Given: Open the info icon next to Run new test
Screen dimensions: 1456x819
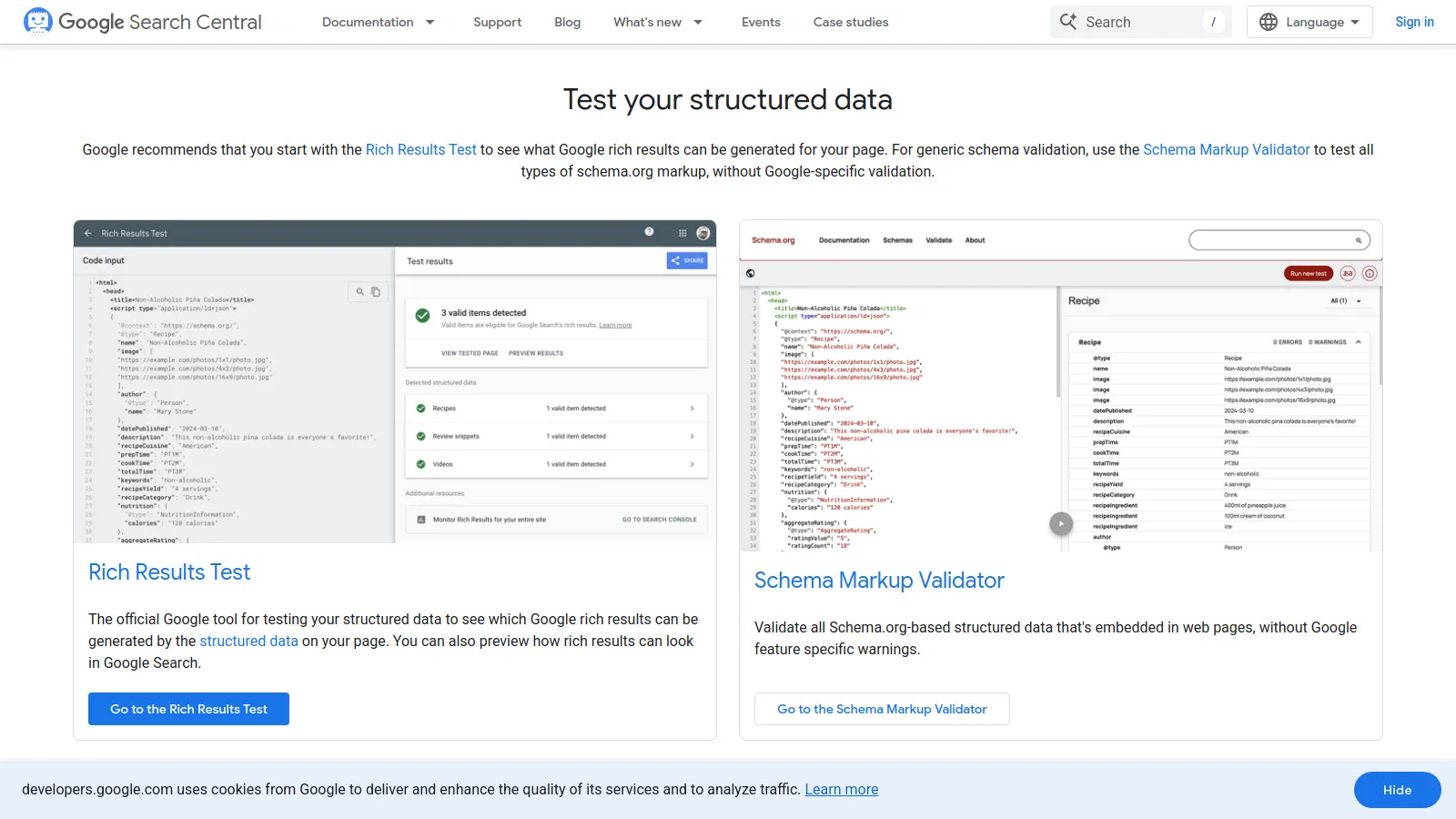Looking at the screenshot, I should 1370,273.
